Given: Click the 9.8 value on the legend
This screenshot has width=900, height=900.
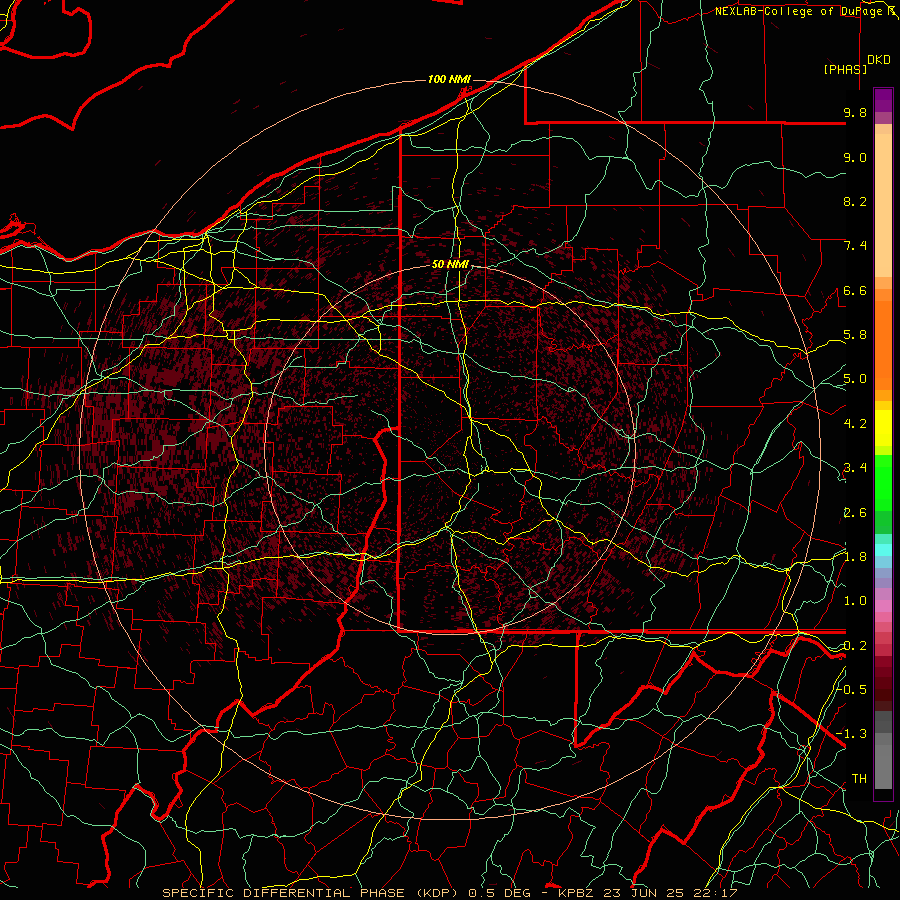Looking at the screenshot, I should coord(855,112).
